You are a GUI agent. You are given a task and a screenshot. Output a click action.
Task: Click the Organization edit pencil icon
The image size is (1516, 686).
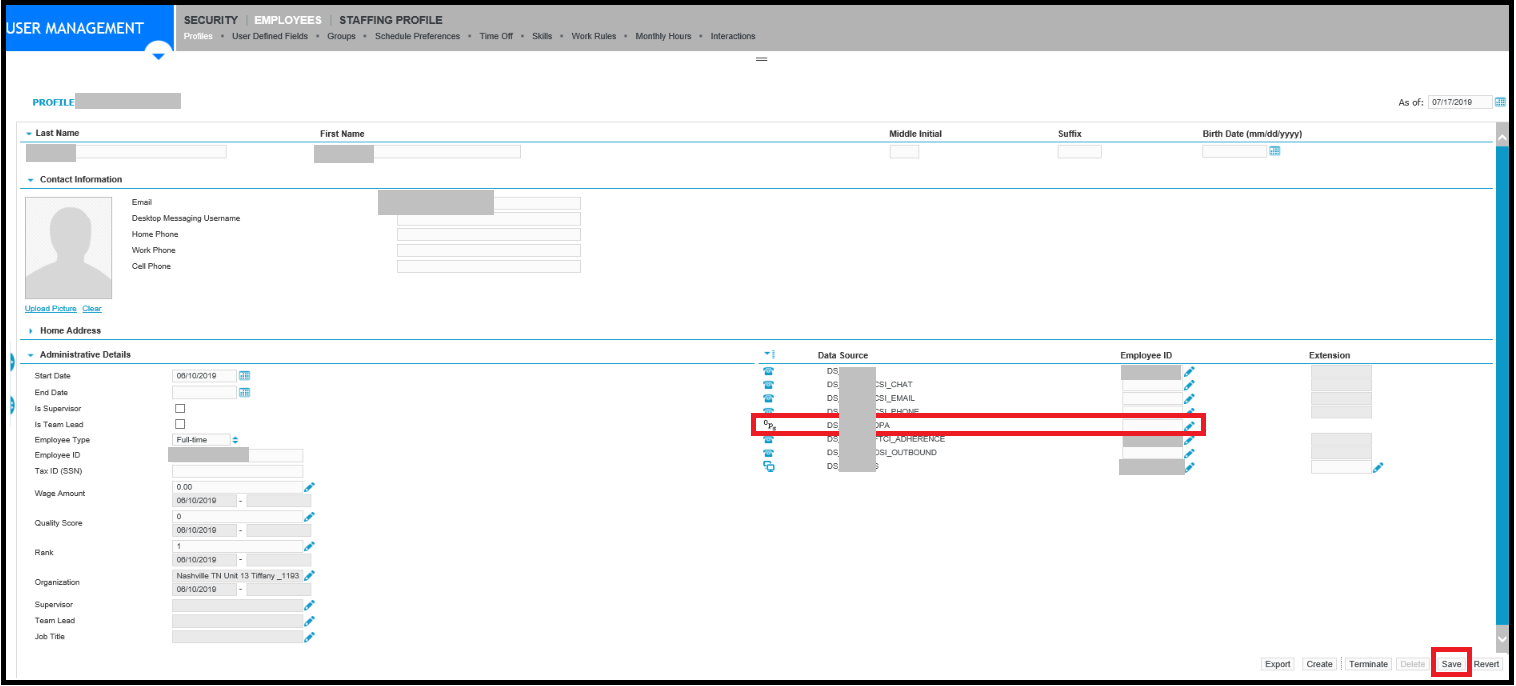coord(310,576)
